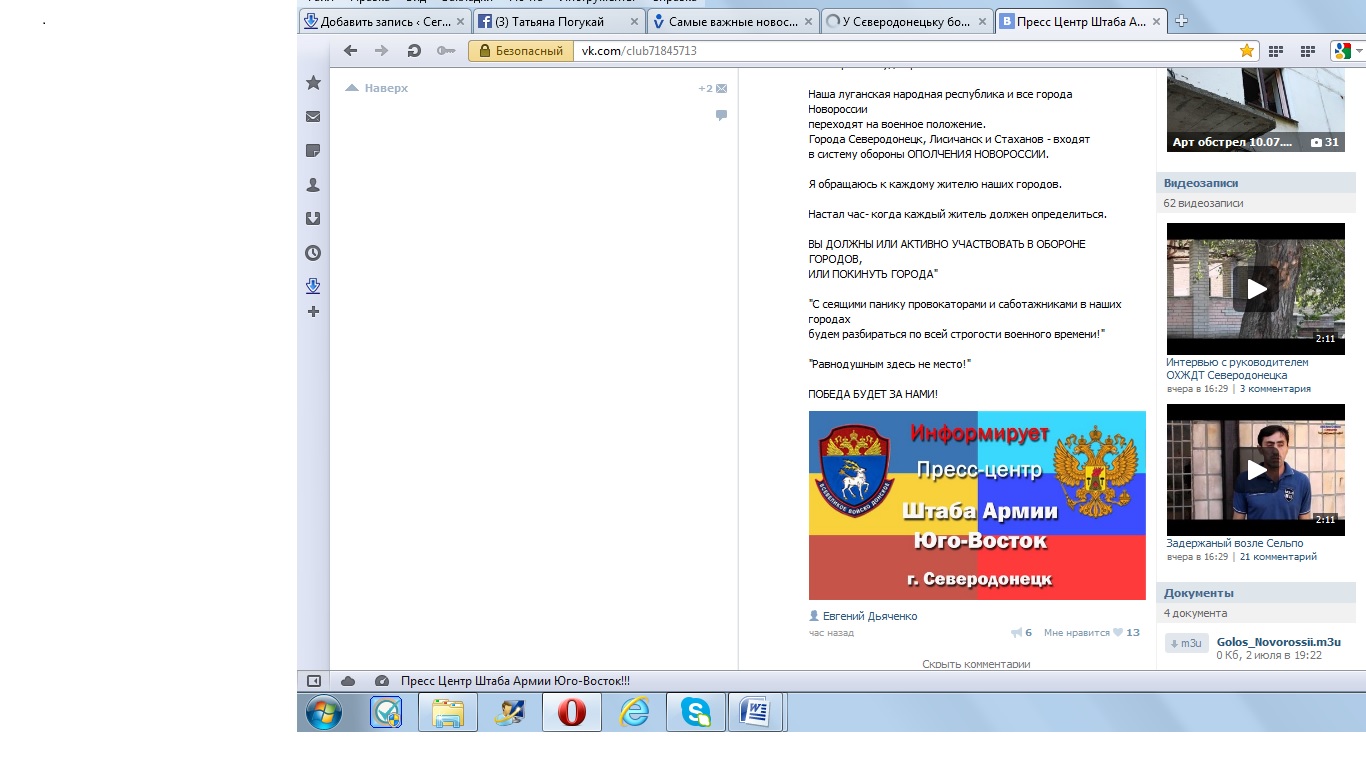1366x768 pixels.
Task: Open the contacts panel in sidebar
Action: (313, 185)
